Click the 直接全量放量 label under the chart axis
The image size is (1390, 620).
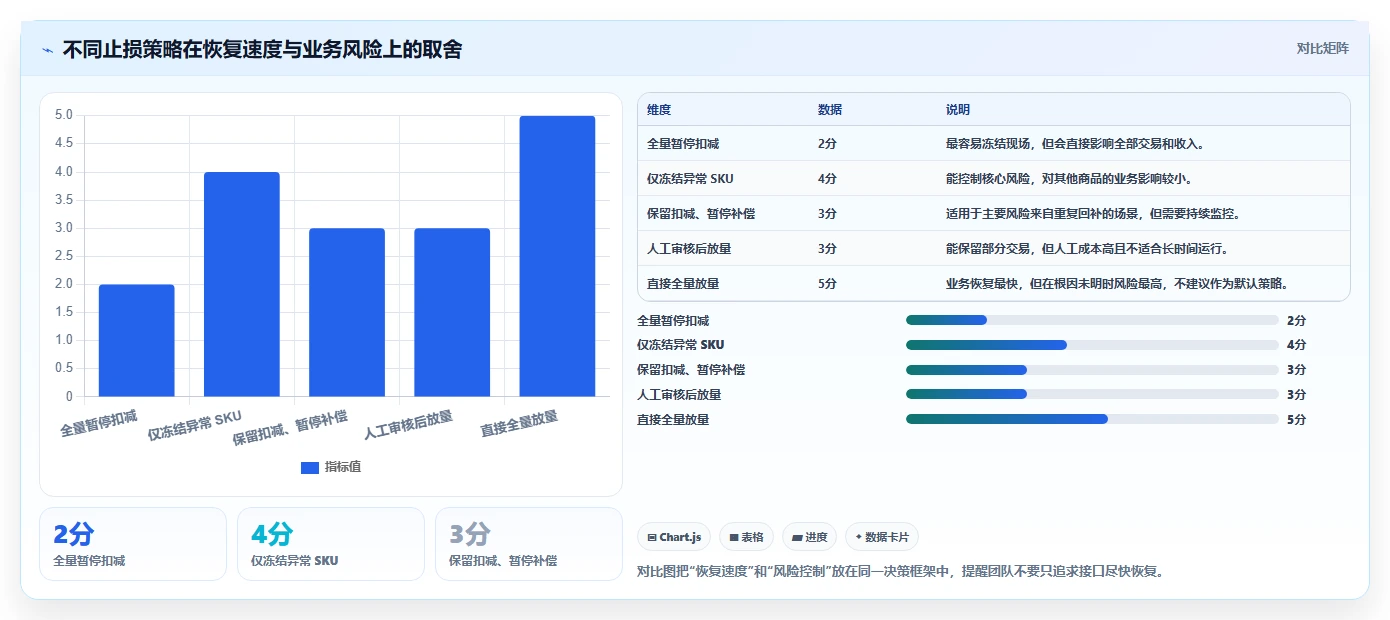(x=519, y=423)
